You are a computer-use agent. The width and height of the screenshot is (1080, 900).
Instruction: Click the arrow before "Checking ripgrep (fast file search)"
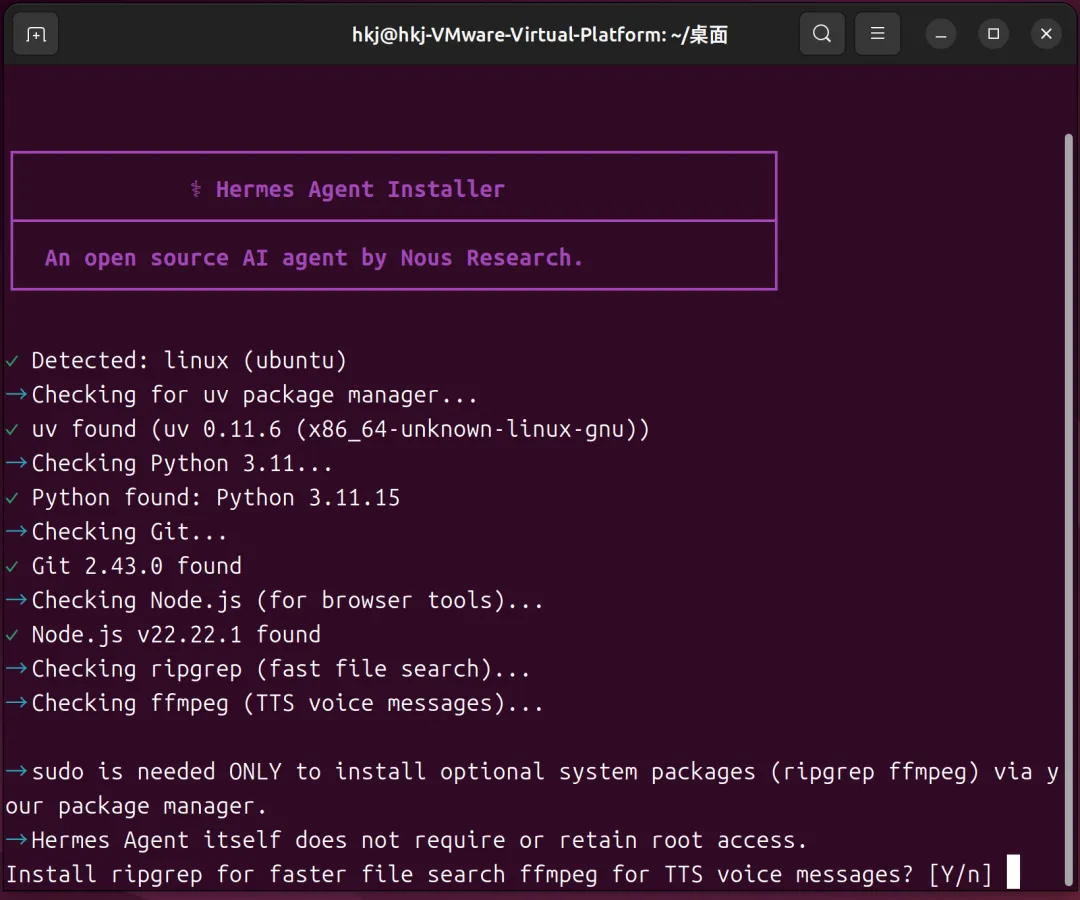coord(16,669)
